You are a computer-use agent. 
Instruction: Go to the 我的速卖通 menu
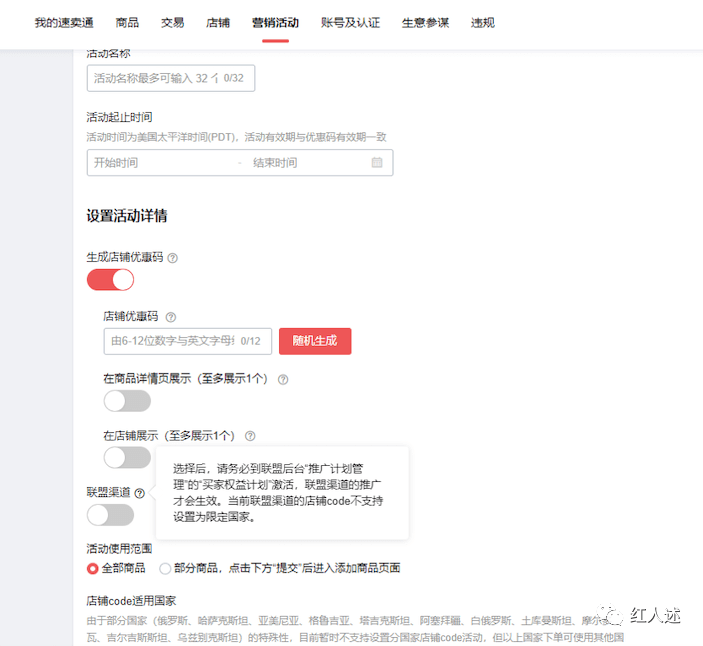pos(61,22)
